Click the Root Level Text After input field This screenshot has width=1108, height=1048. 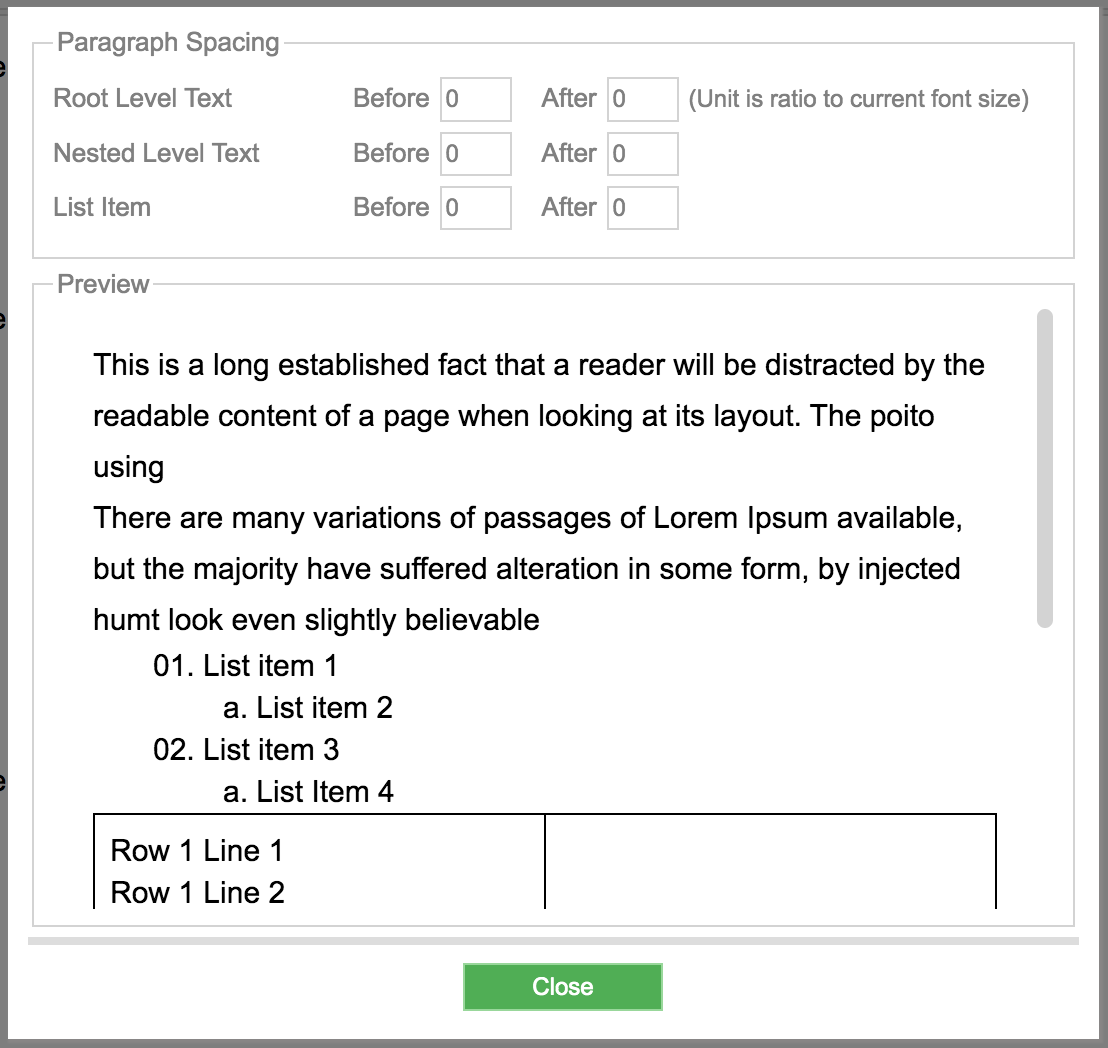[642, 99]
